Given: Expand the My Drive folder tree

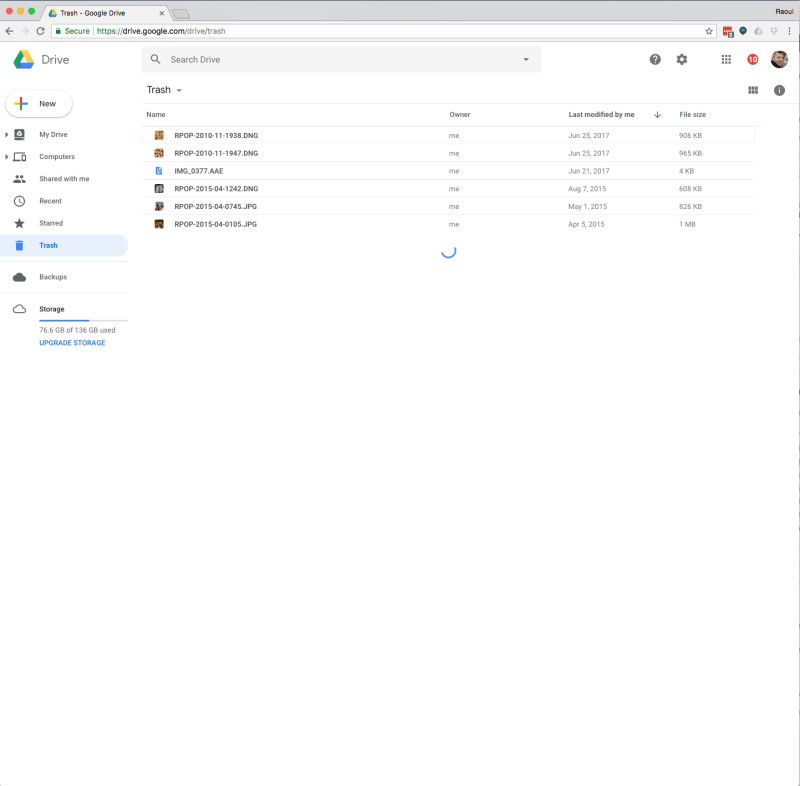Looking at the screenshot, I should click(x=7, y=135).
